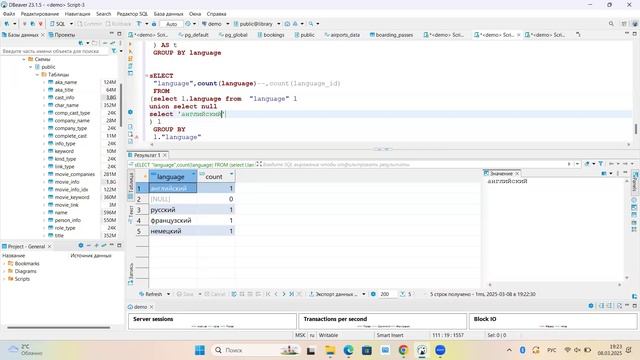The width and height of the screenshot is (640, 360).
Task: Select the [NULL] result cell
Action: 173,199
